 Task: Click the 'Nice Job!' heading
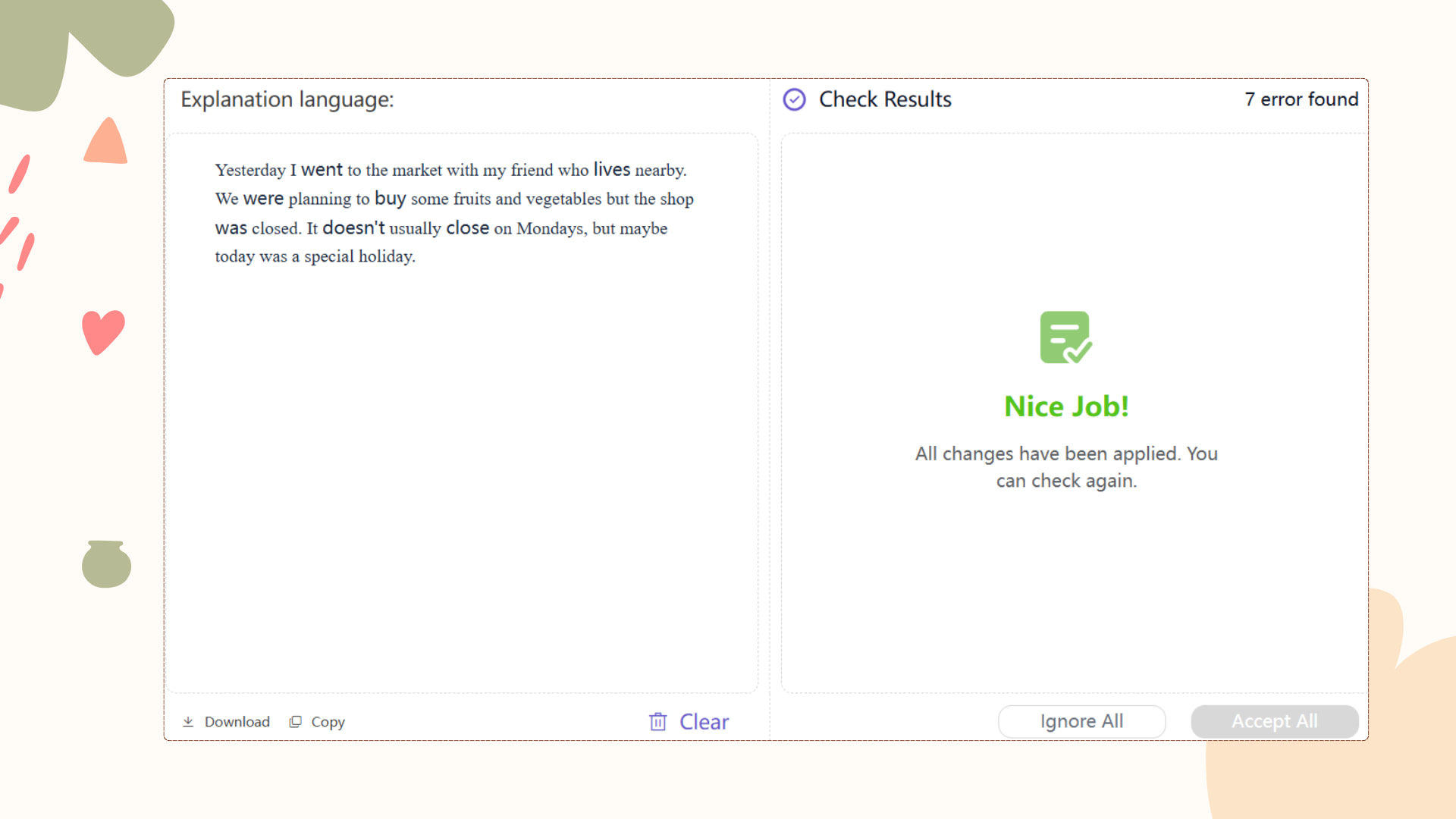(x=1065, y=406)
